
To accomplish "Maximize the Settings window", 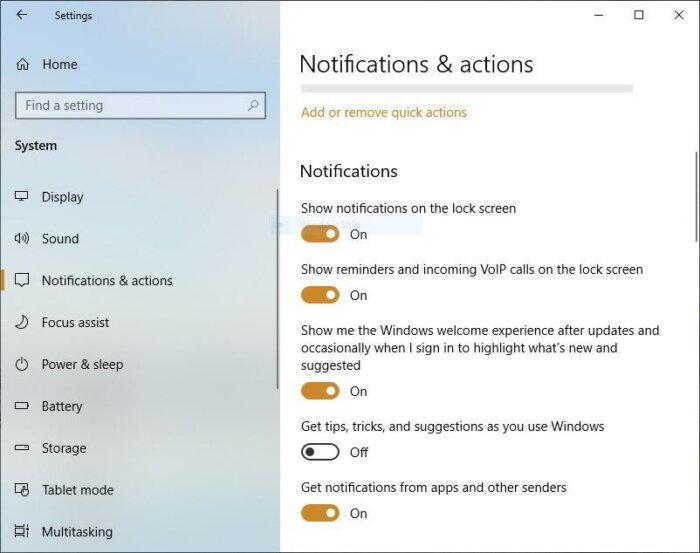I will (x=639, y=15).
